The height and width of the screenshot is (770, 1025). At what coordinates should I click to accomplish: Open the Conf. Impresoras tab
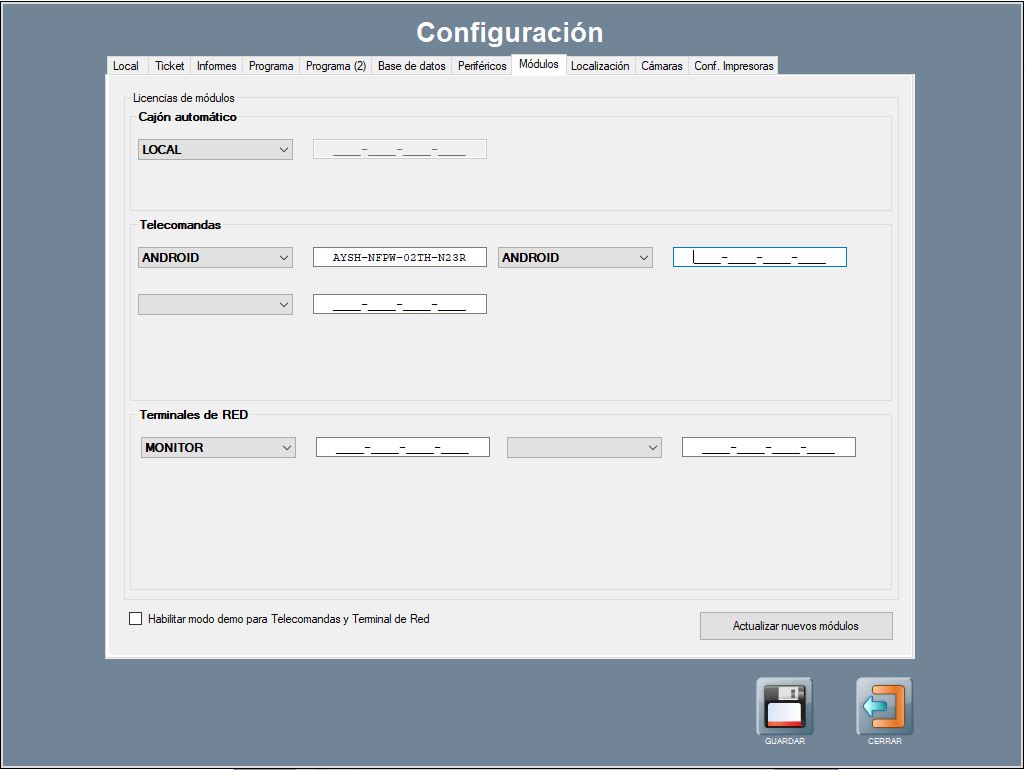733,66
